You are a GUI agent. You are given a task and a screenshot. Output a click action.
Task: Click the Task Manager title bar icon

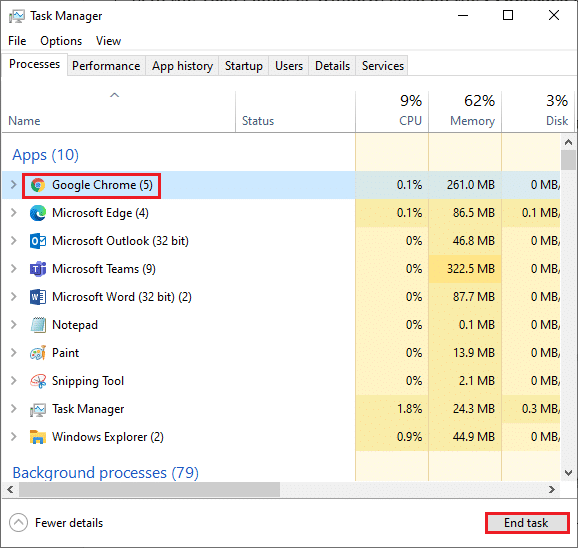coord(17,16)
